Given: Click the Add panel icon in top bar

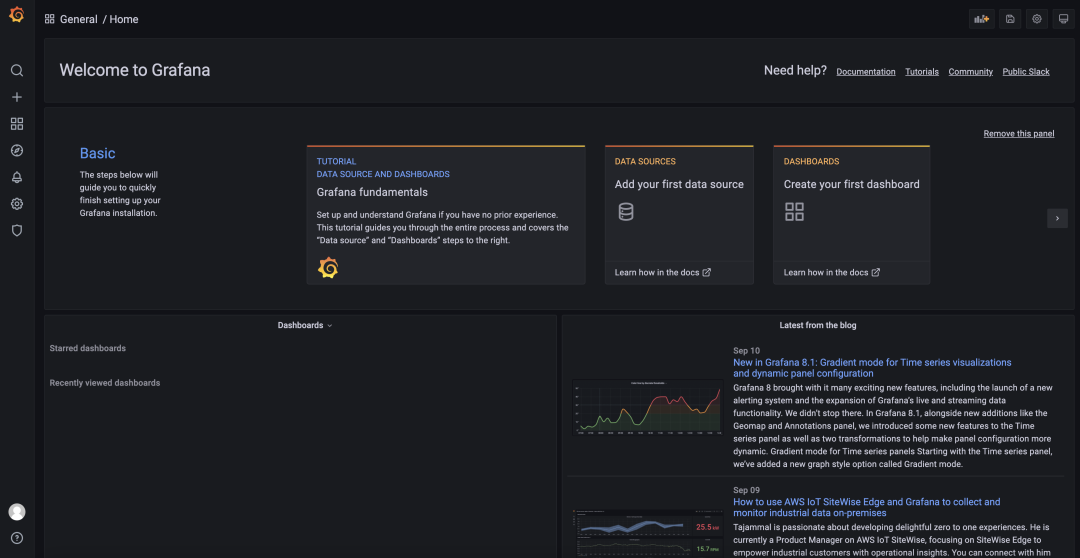Looking at the screenshot, I should pos(981,19).
